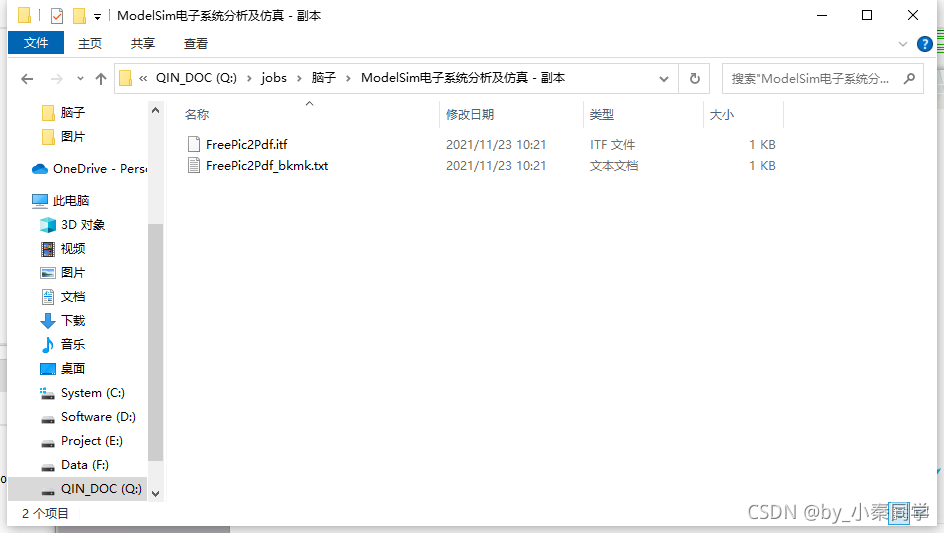
Task: Click the OneDrive cloud icon
Action: click(x=40, y=169)
